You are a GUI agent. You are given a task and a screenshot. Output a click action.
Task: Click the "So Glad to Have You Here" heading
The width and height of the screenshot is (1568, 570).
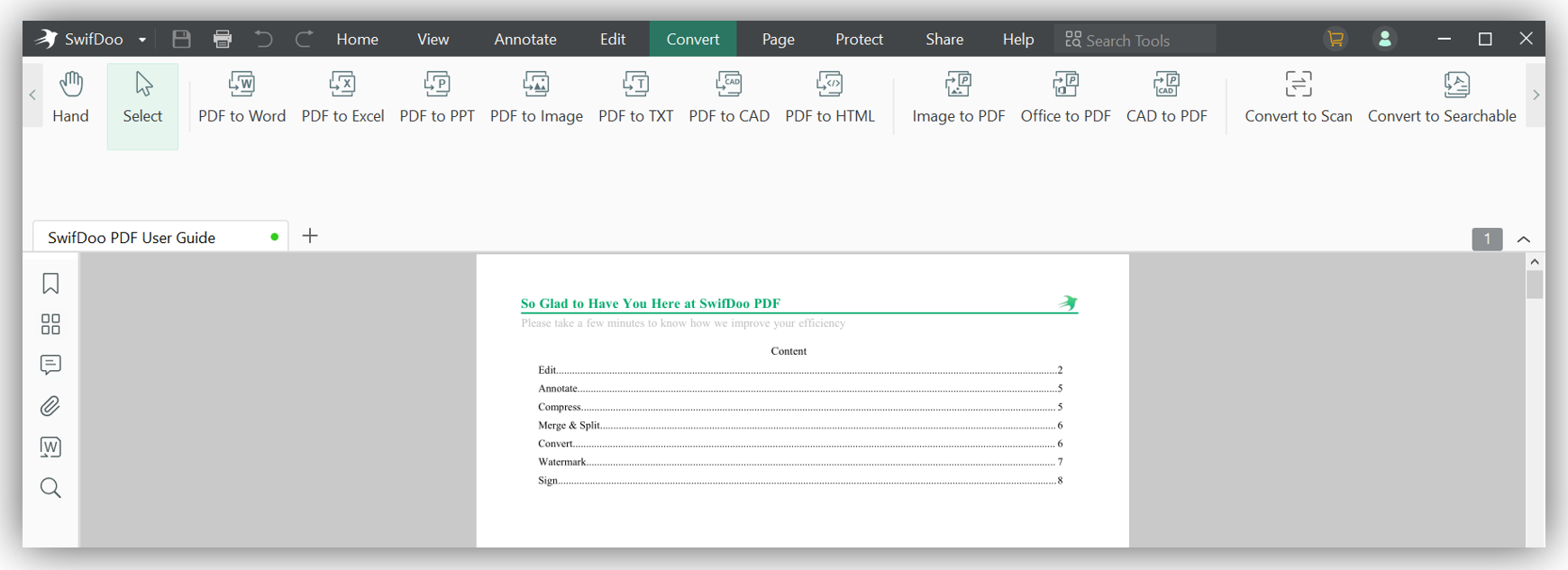(x=651, y=303)
